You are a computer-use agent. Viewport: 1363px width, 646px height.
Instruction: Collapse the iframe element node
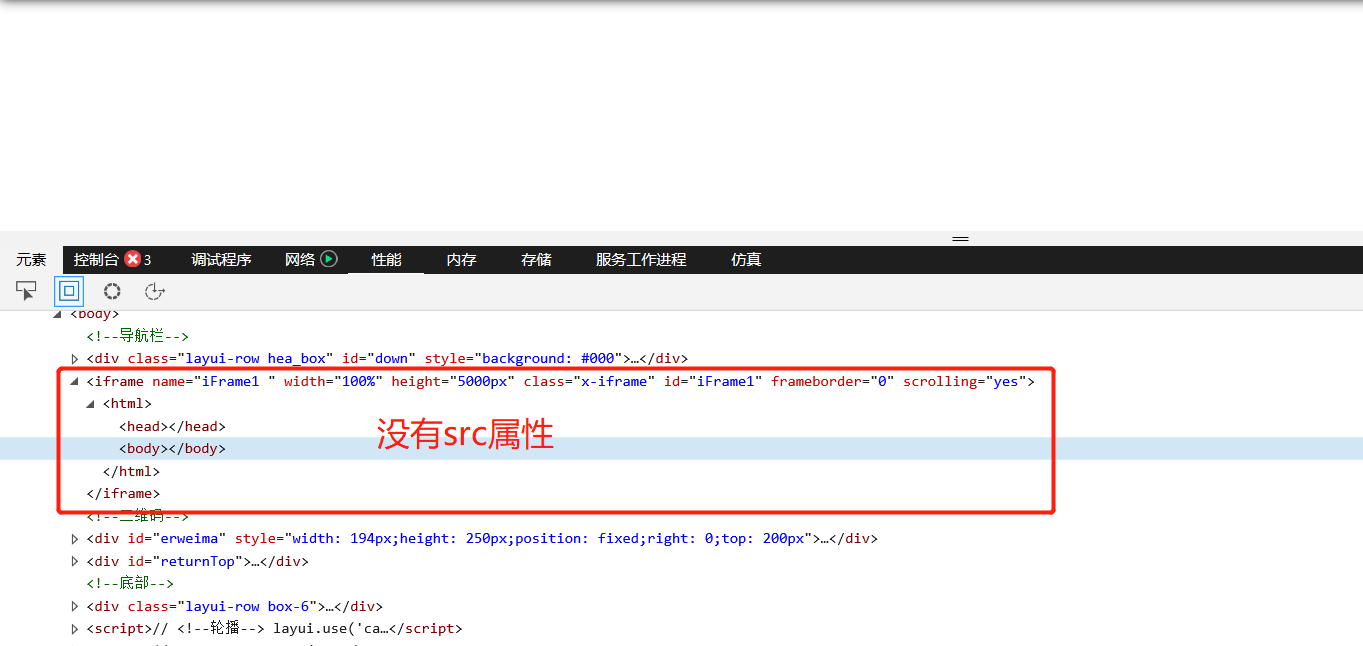(x=74, y=381)
